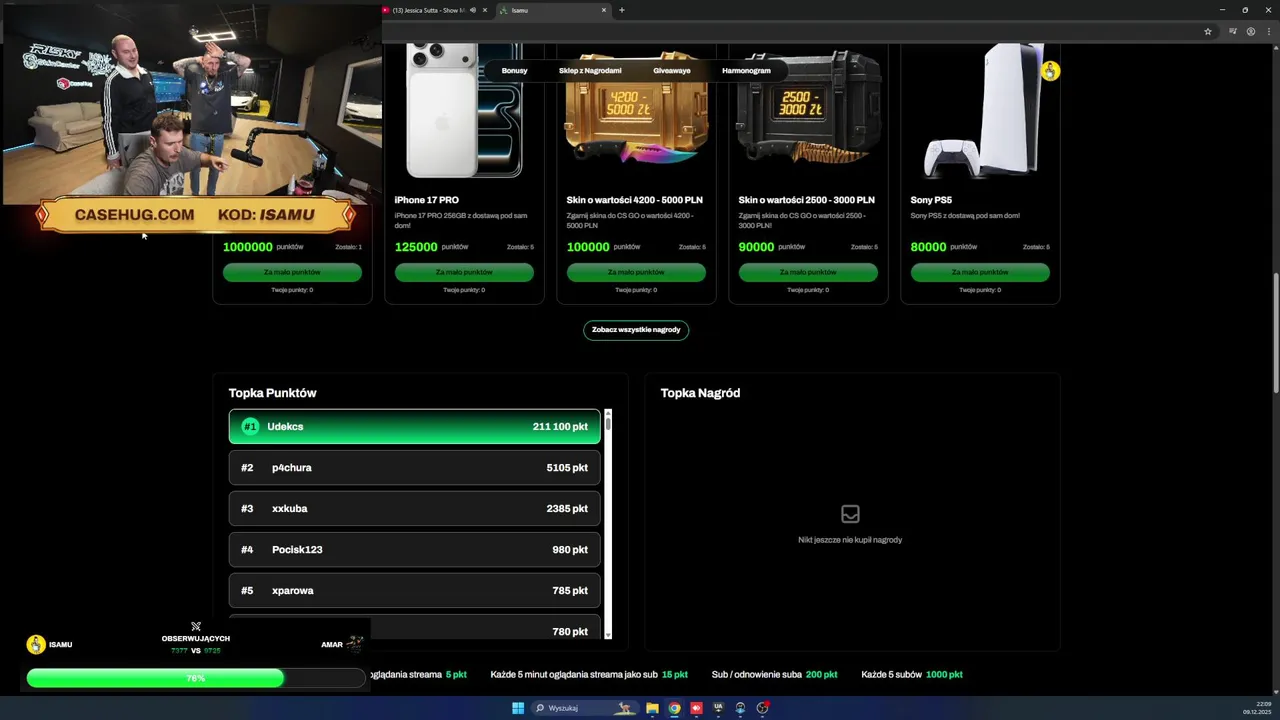
Task: Open the gold case 4200-5000 zł image
Action: tap(636, 108)
